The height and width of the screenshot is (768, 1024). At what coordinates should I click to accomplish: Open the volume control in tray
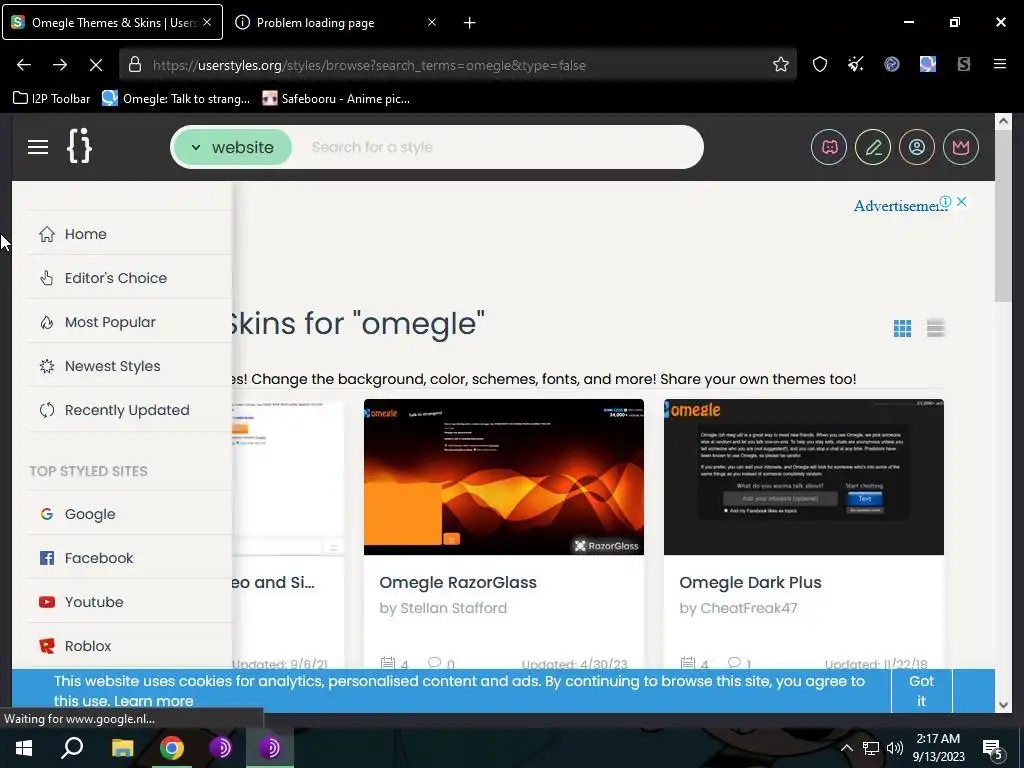click(895, 748)
